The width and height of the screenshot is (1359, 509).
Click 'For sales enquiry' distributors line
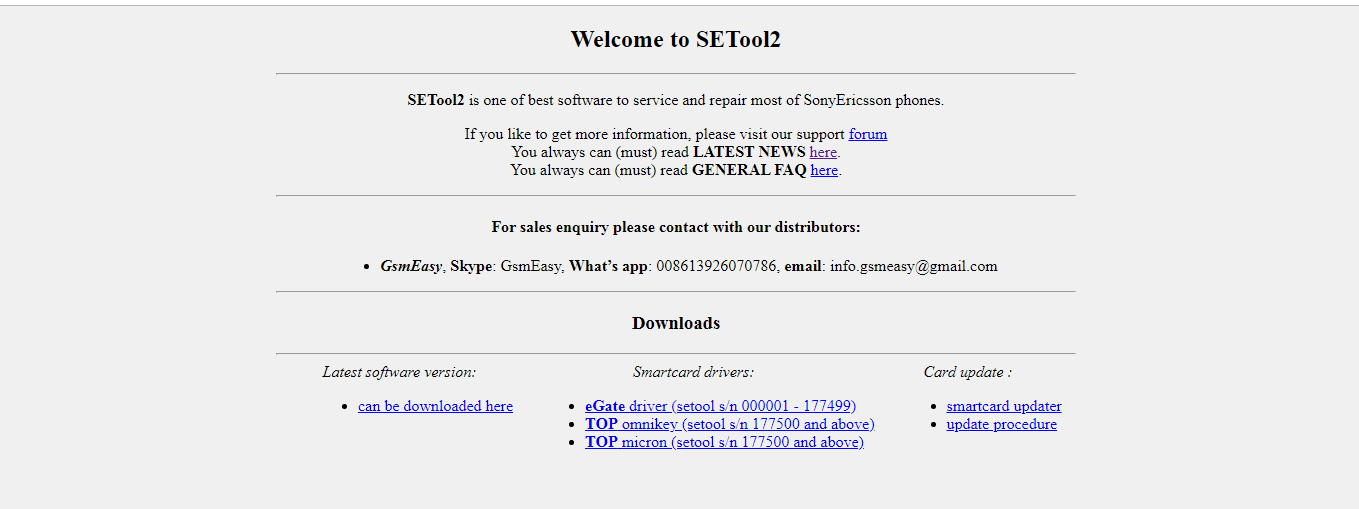(x=676, y=227)
